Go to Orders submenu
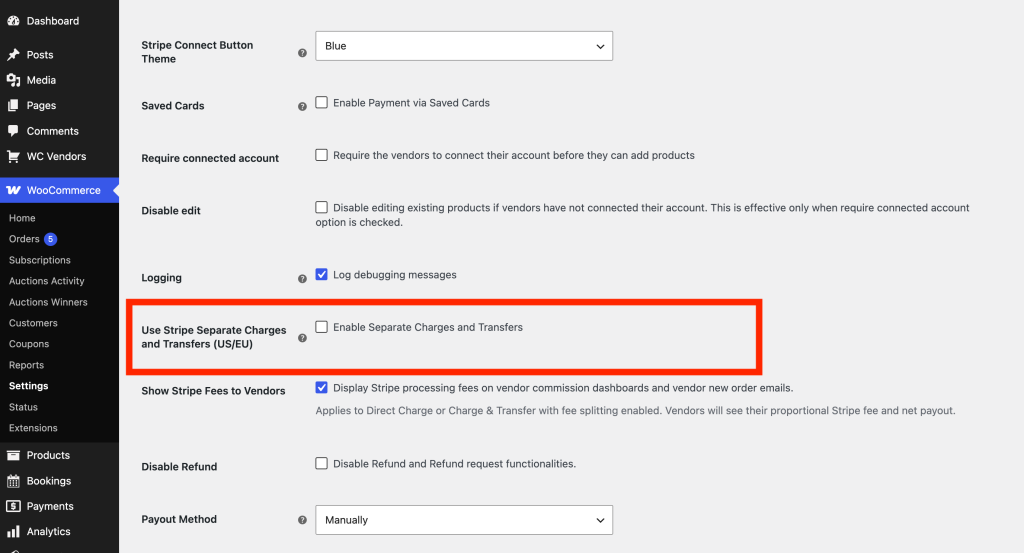The height and width of the screenshot is (553, 1024). click(24, 239)
